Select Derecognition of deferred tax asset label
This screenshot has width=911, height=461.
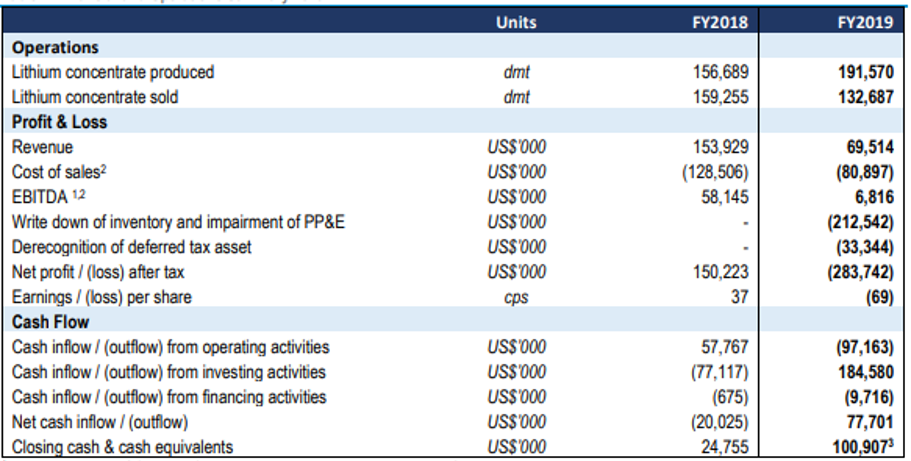131,247
